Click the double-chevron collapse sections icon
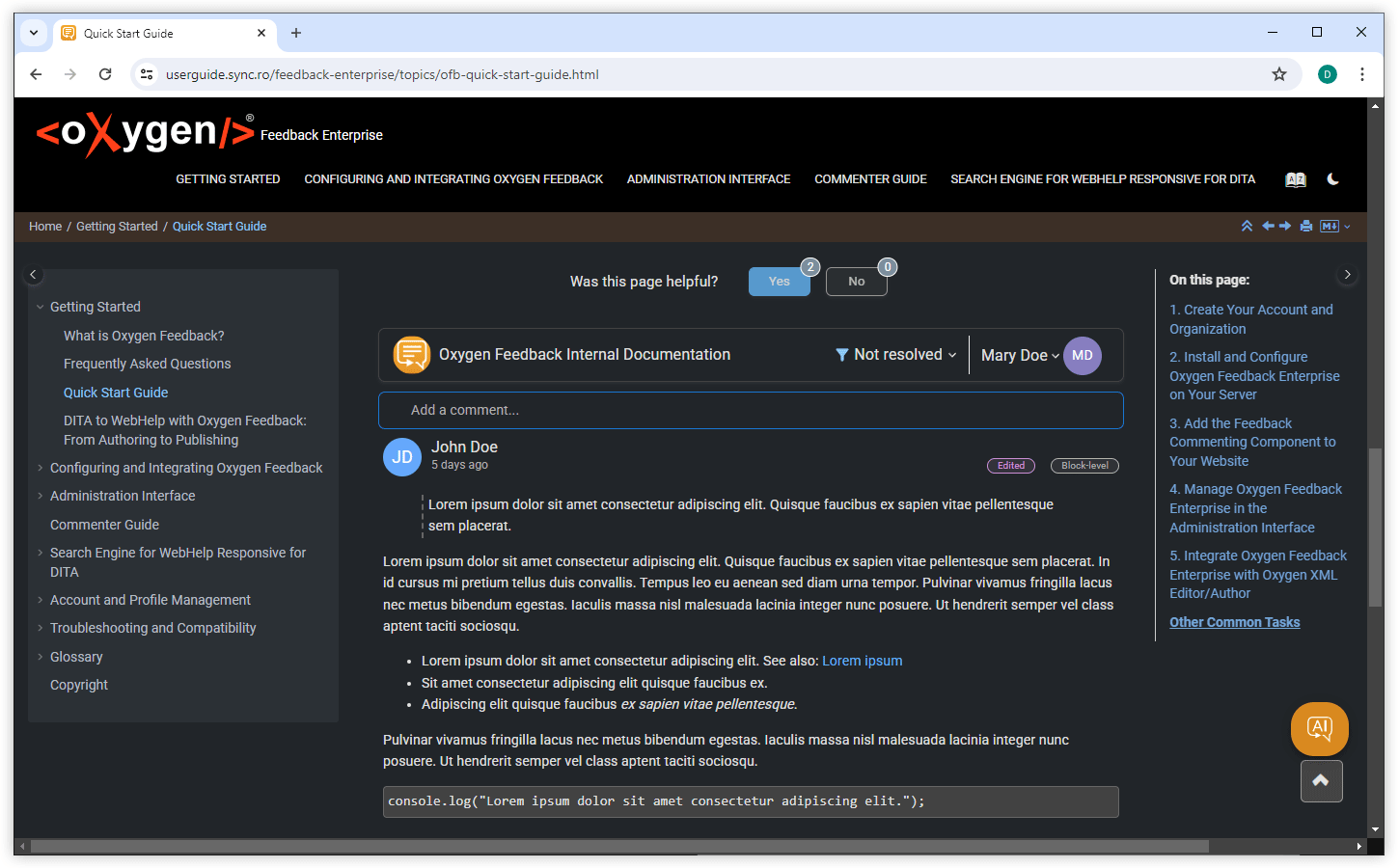Image resolution: width=1399 pixels, height=868 pixels. point(1247,227)
